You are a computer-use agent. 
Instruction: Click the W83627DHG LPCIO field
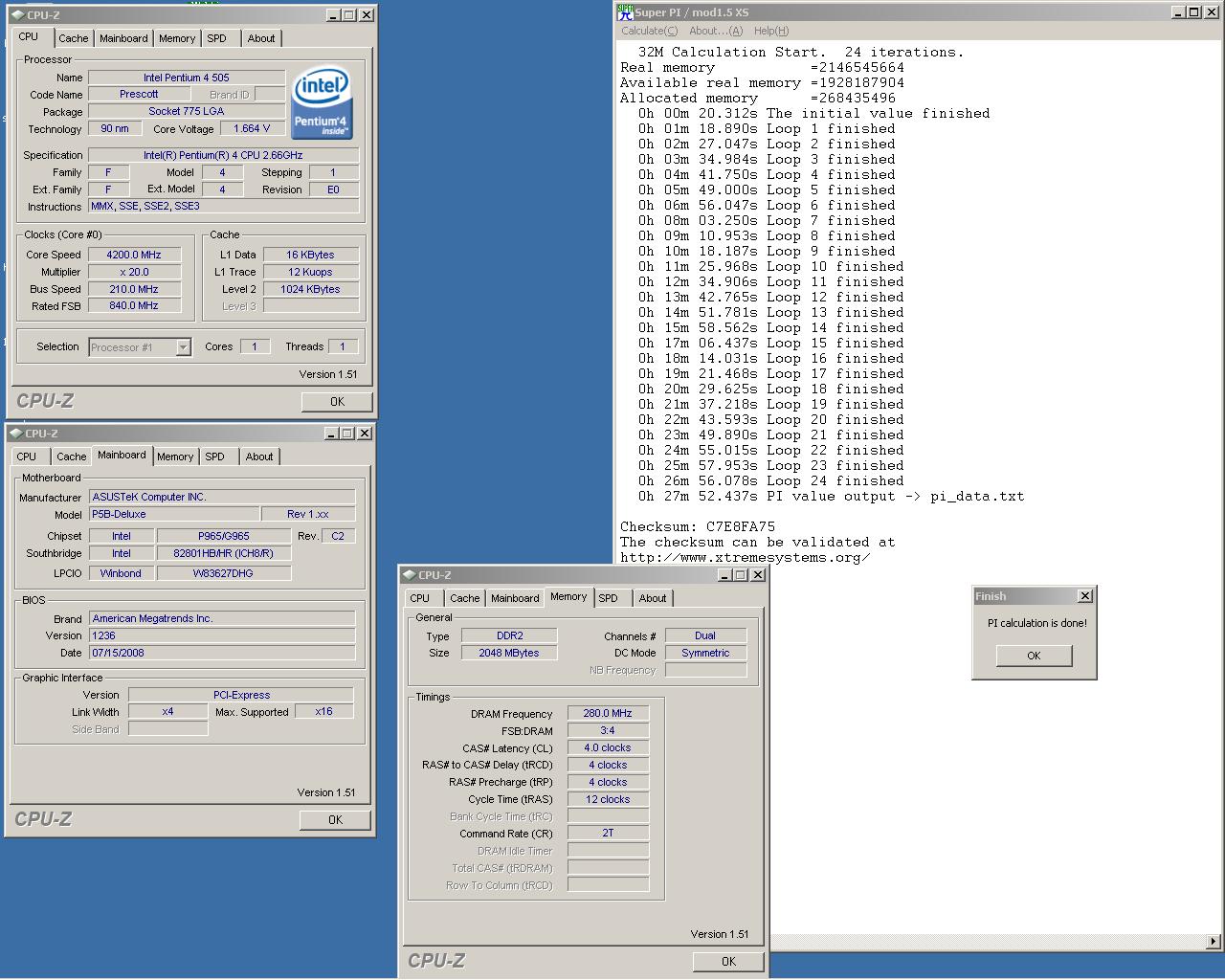(223, 573)
